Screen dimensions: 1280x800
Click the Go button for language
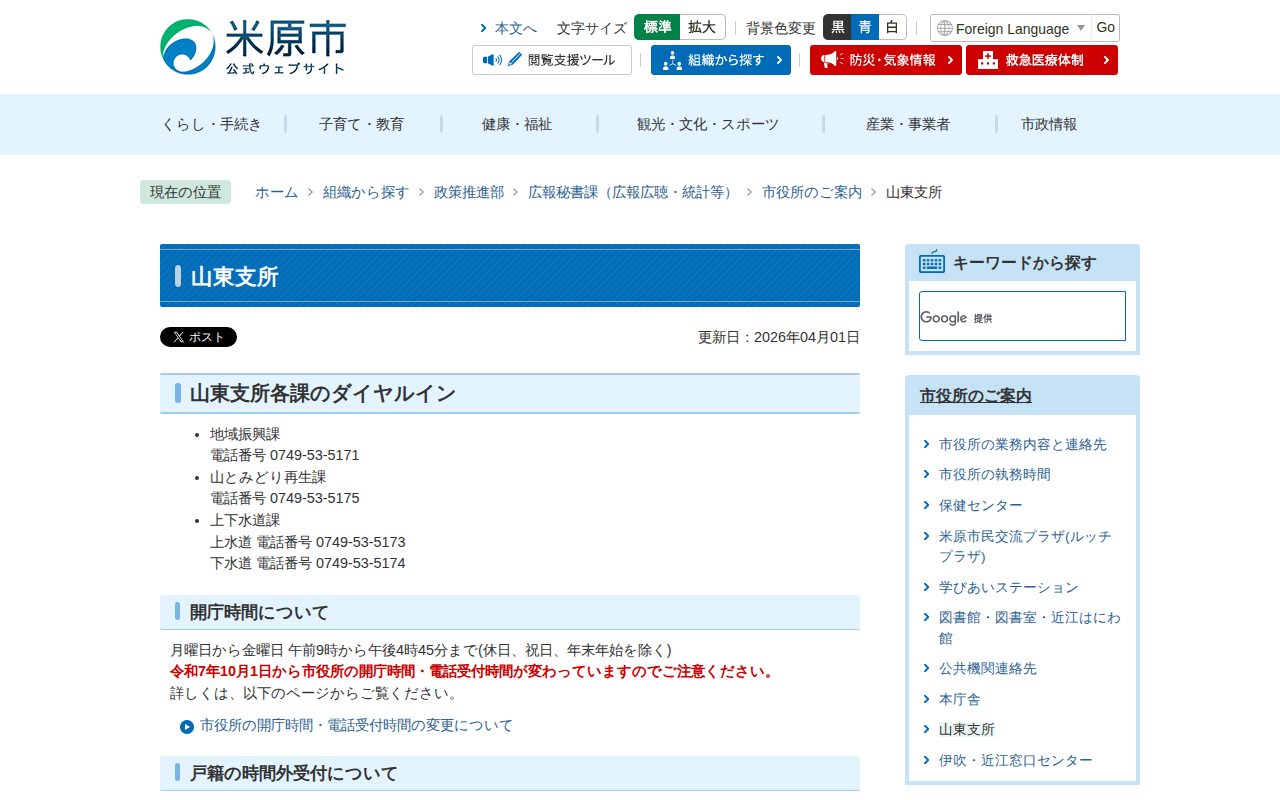point(1105,28)
